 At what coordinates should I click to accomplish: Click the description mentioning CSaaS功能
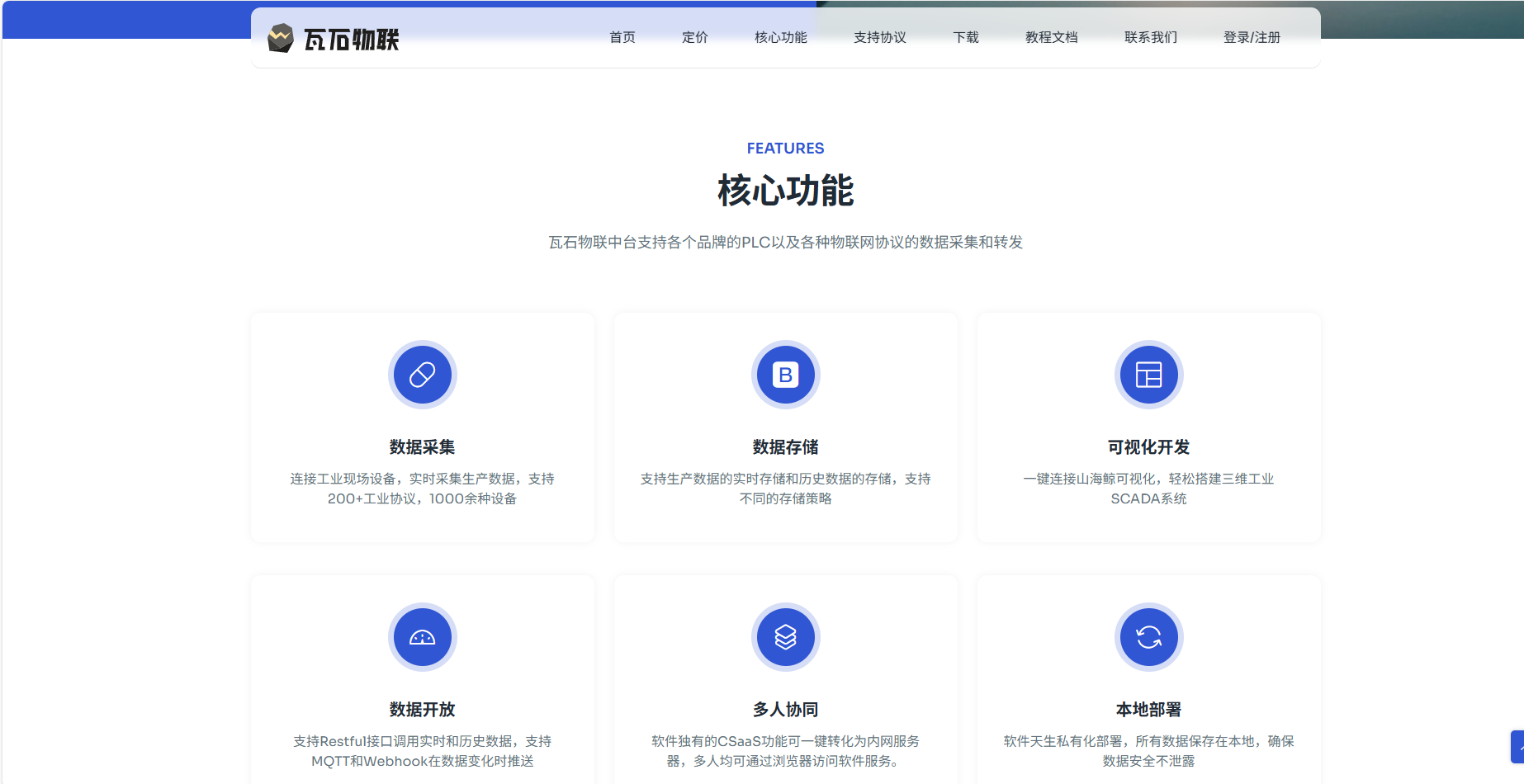coord(786,751)
